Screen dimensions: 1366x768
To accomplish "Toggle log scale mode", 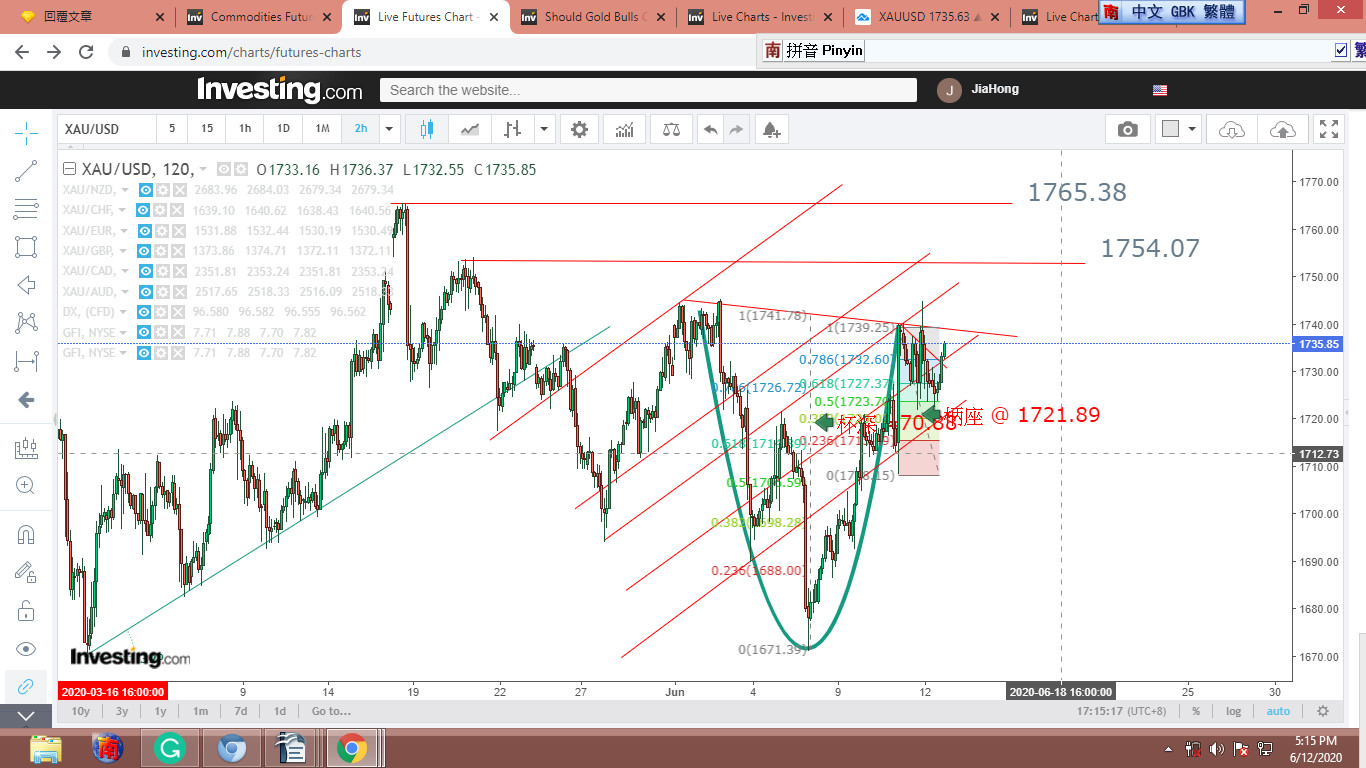I will tap(1234, 711).
